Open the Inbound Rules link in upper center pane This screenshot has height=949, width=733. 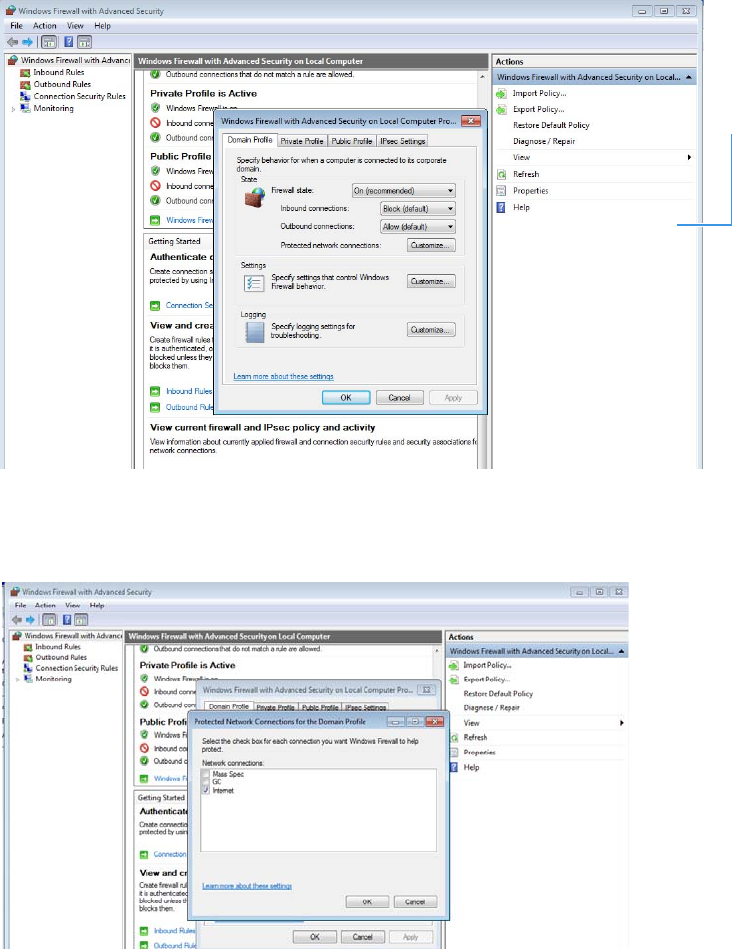[189, 392]
